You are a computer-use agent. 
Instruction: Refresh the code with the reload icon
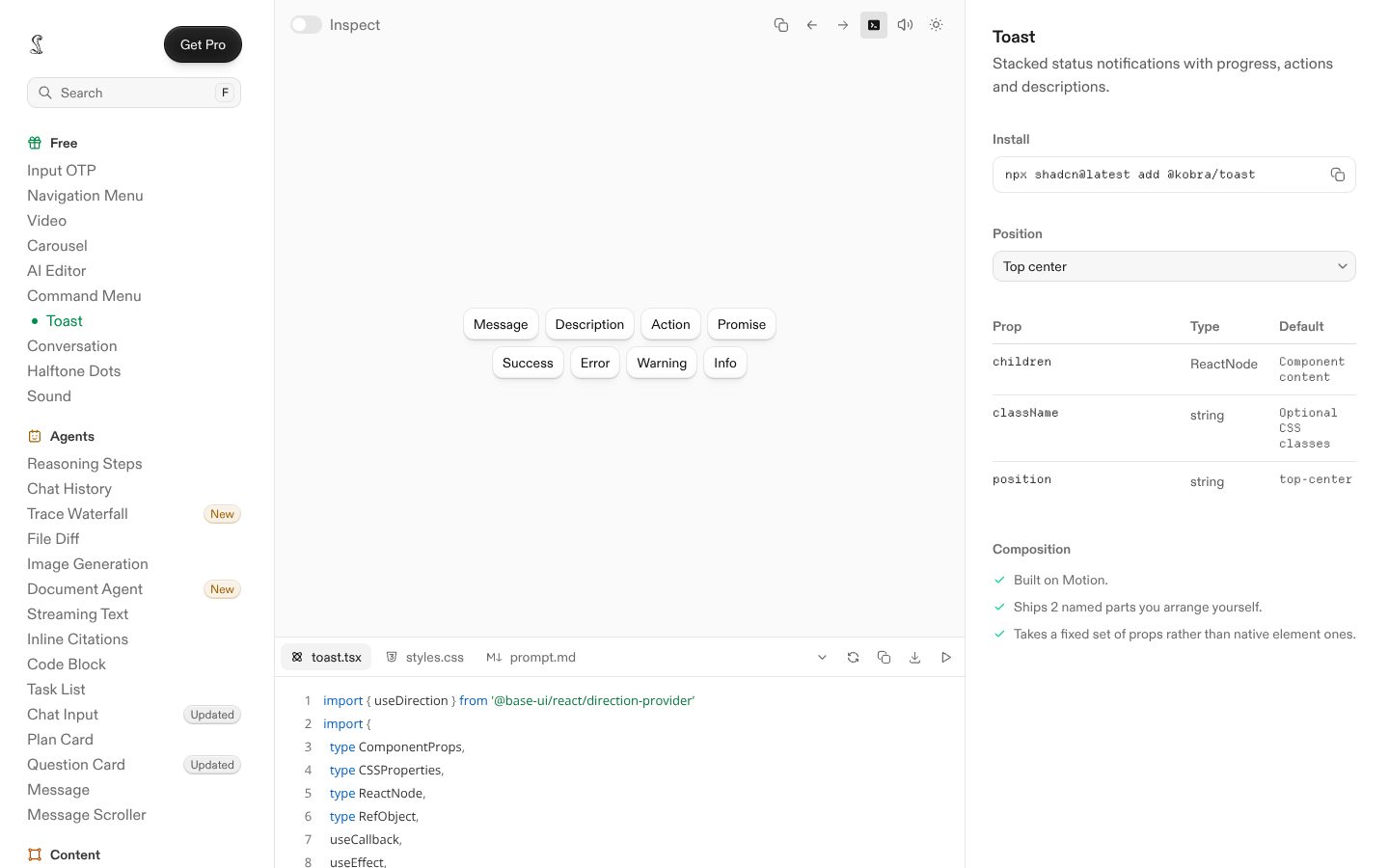853,658
